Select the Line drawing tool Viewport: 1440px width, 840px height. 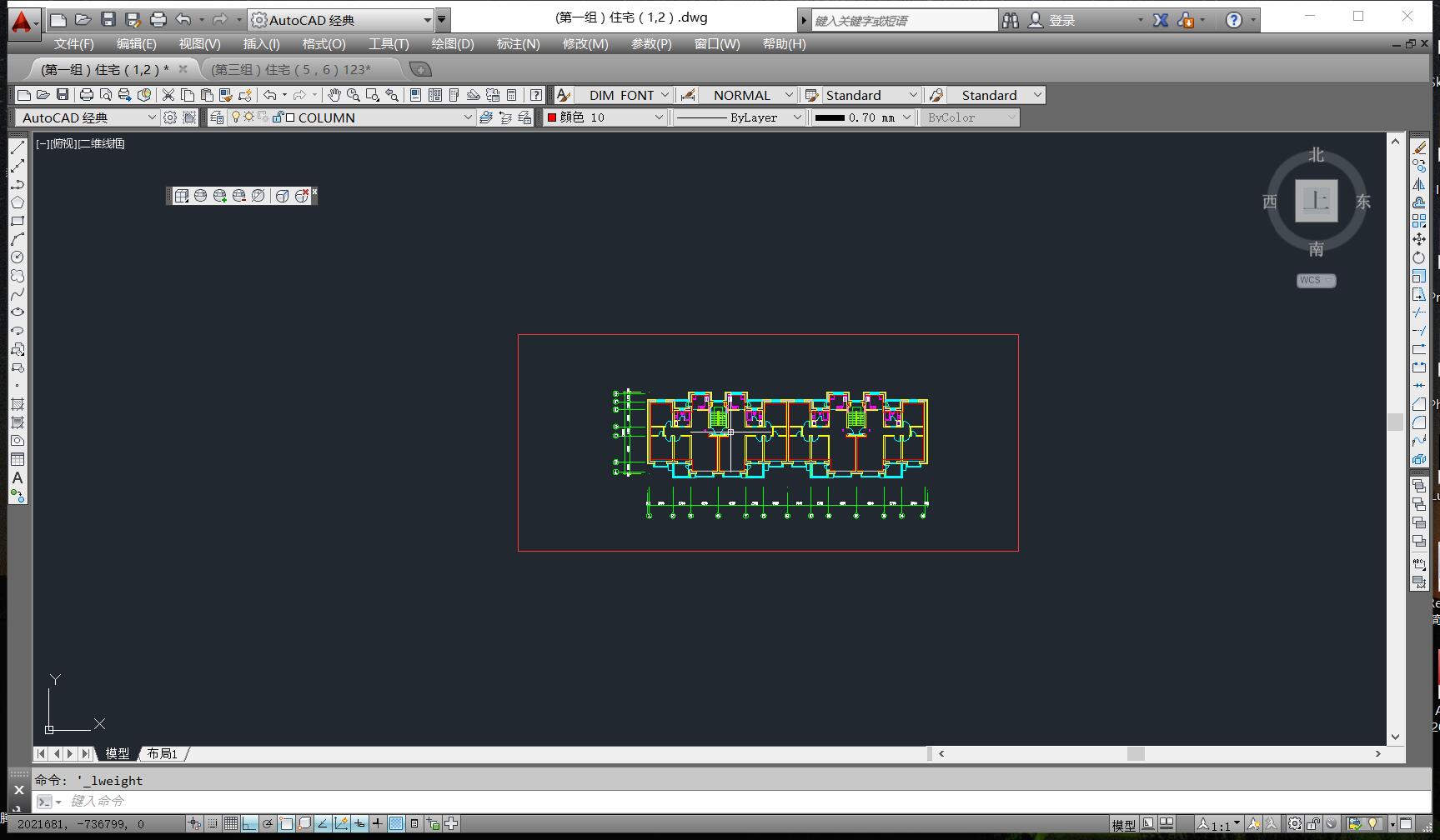(x=18, y=147)
